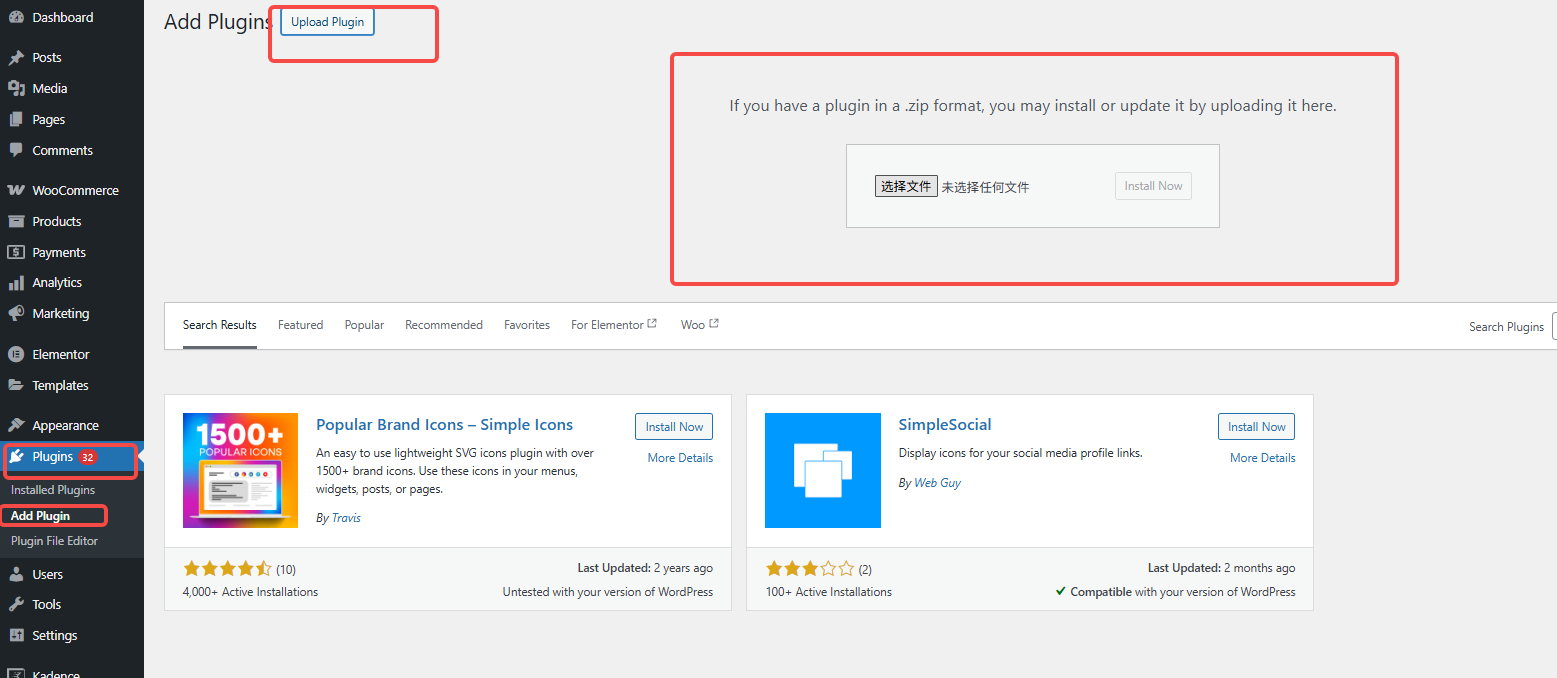Click the Elementor logo icon
Screen dimensions: 1557x678
coord(16,355)
